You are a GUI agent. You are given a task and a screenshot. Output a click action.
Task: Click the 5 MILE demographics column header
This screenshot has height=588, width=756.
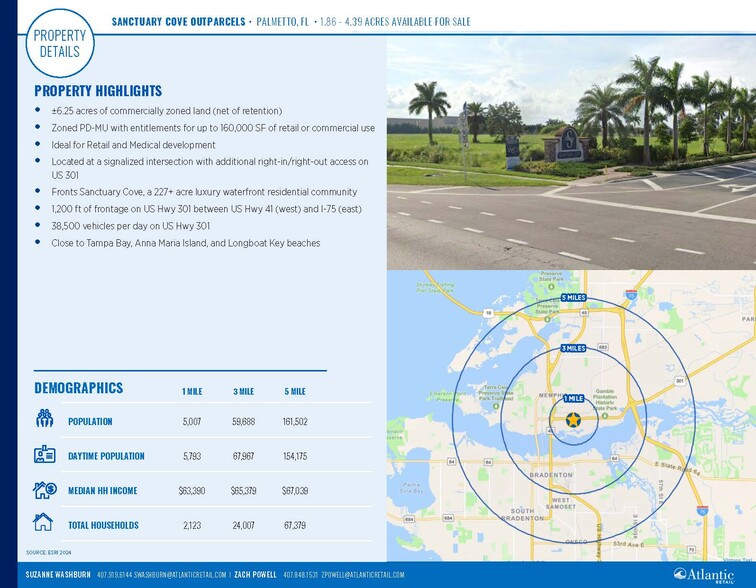[x=295, y=391]
